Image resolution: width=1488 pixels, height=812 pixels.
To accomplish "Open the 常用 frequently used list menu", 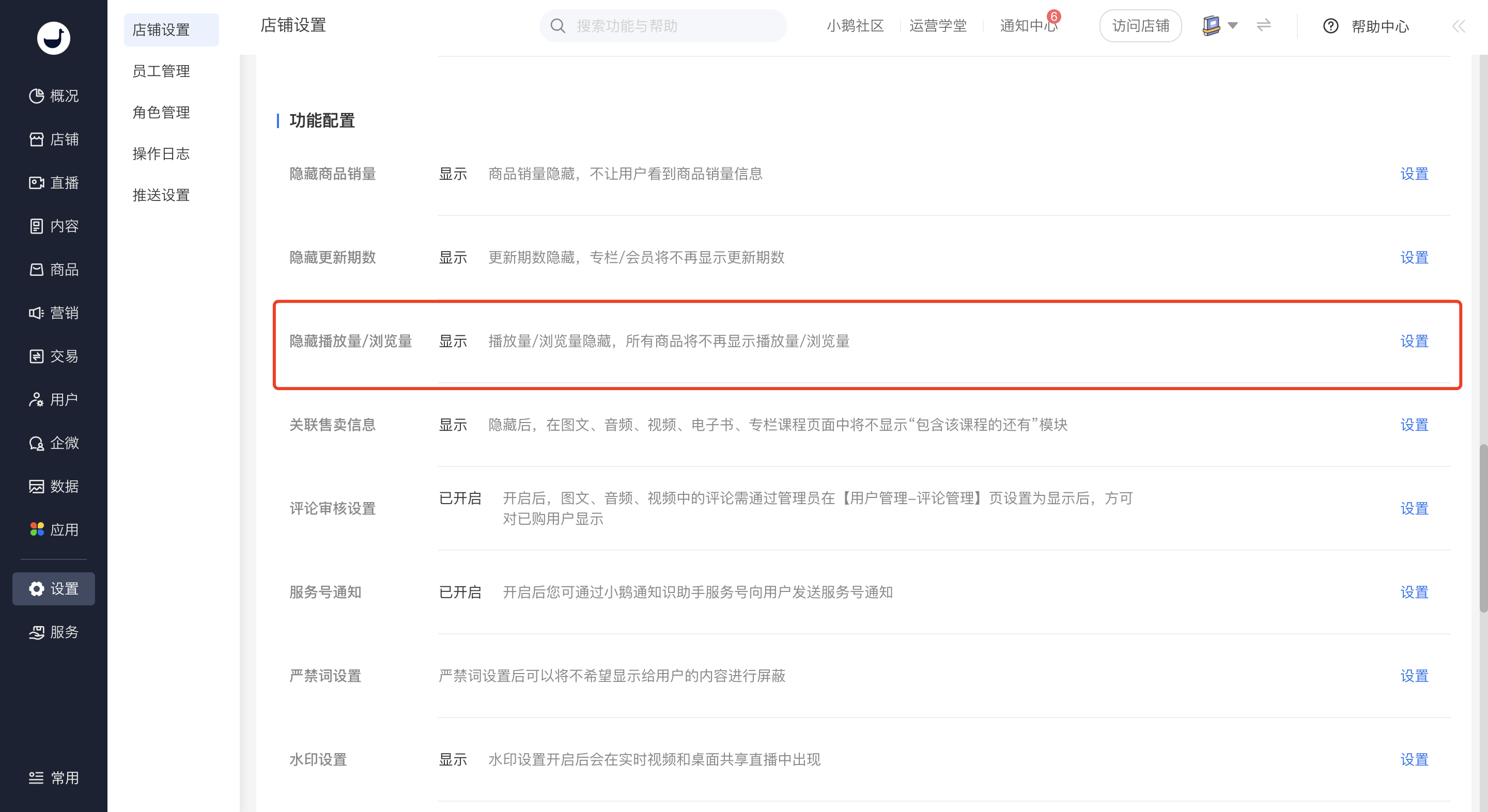I will [54, 778].
